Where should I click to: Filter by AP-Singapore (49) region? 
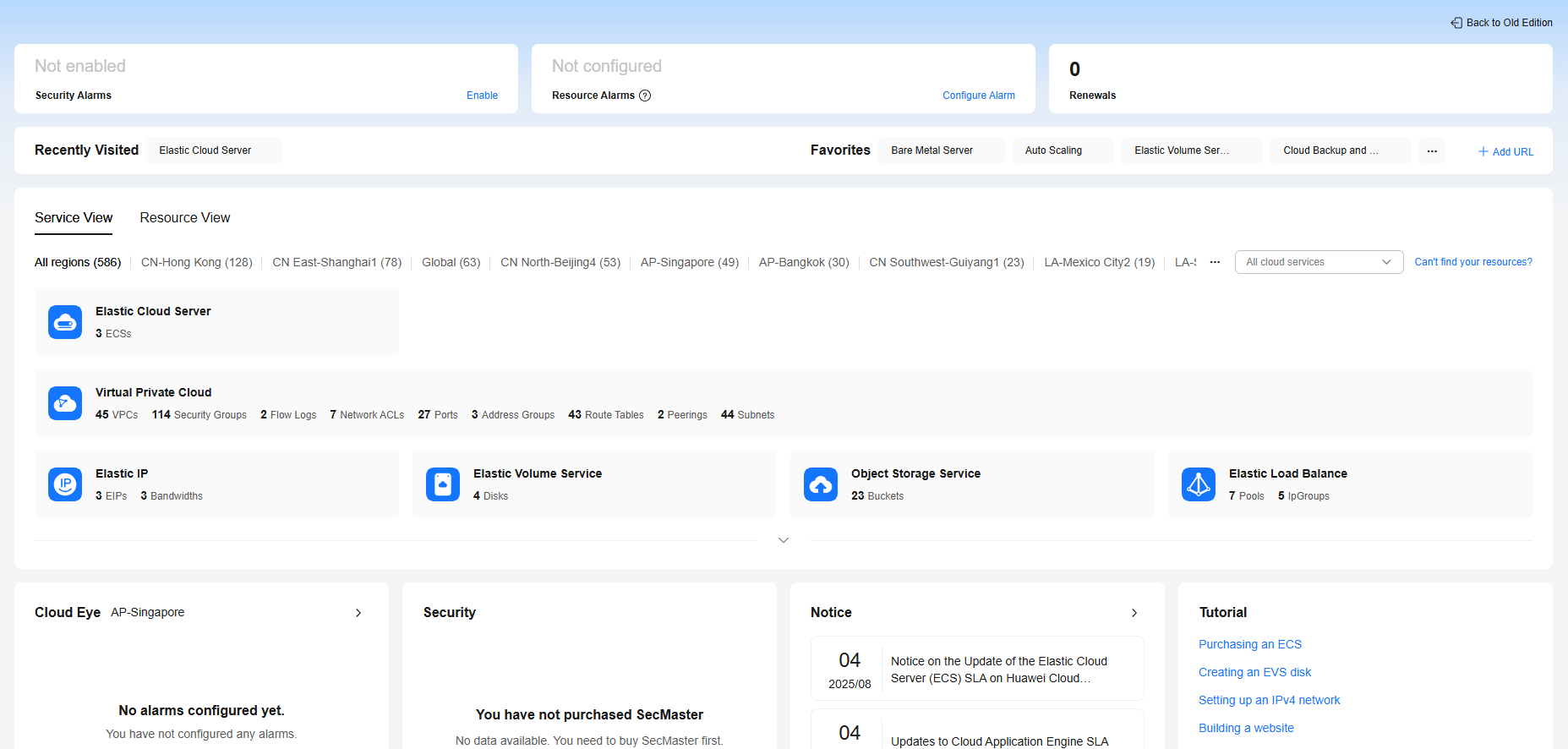click(690, 262)
